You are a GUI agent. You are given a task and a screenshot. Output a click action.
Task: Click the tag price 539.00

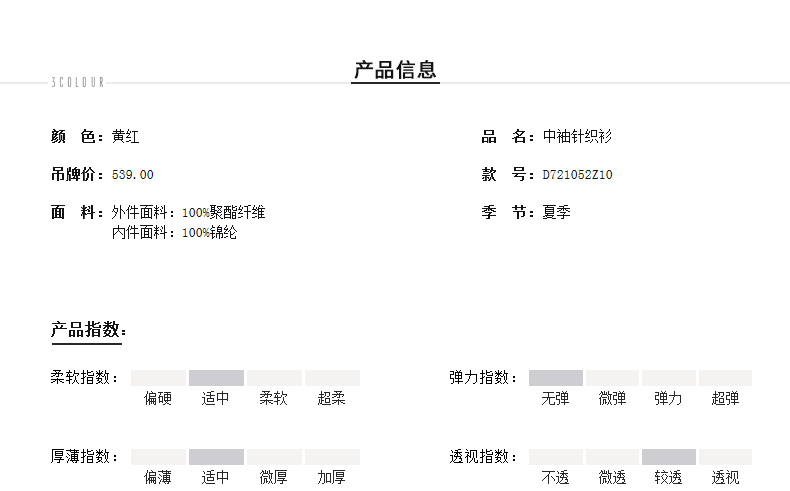tap(133, 175)
